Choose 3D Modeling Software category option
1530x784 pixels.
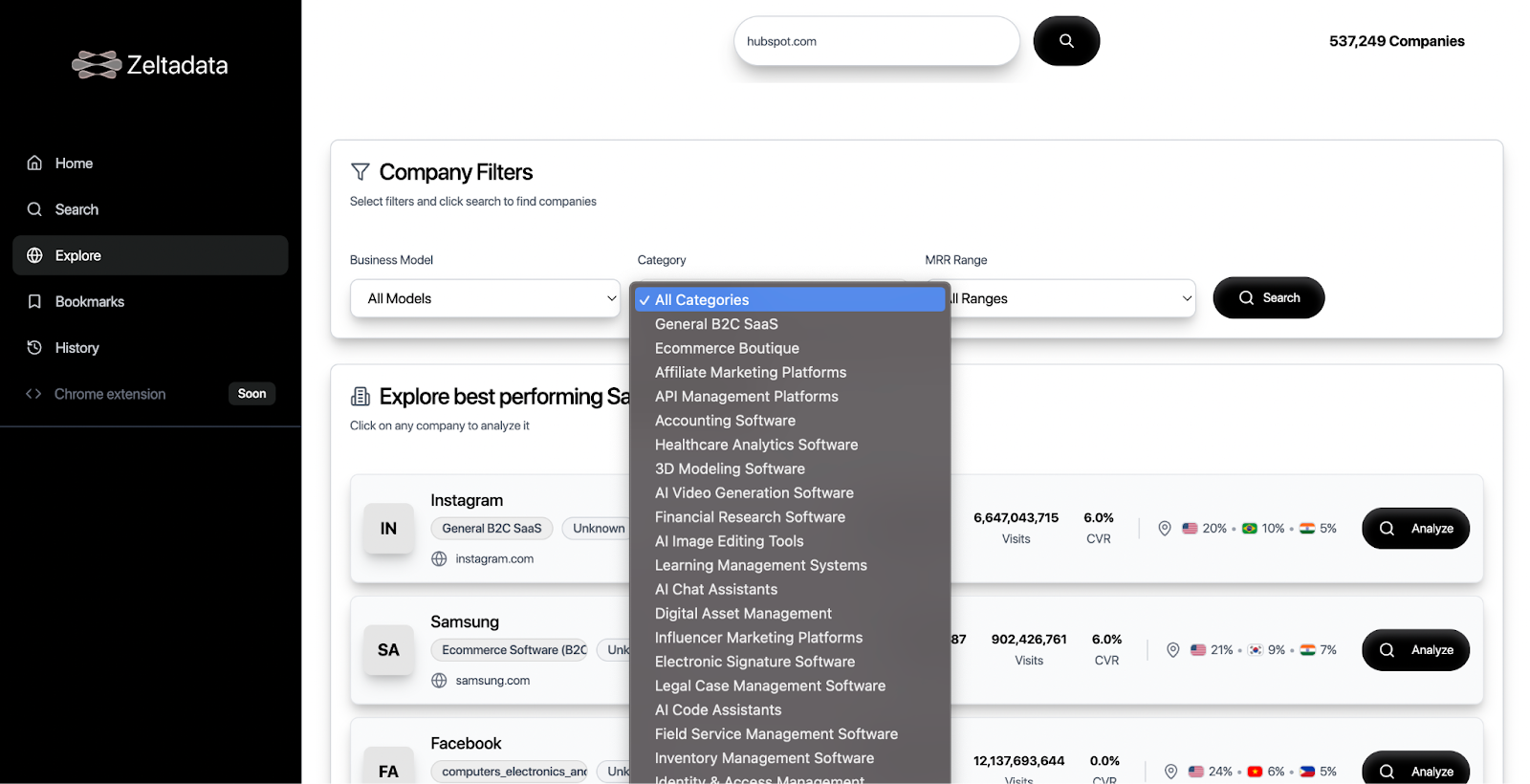(790, 468)
